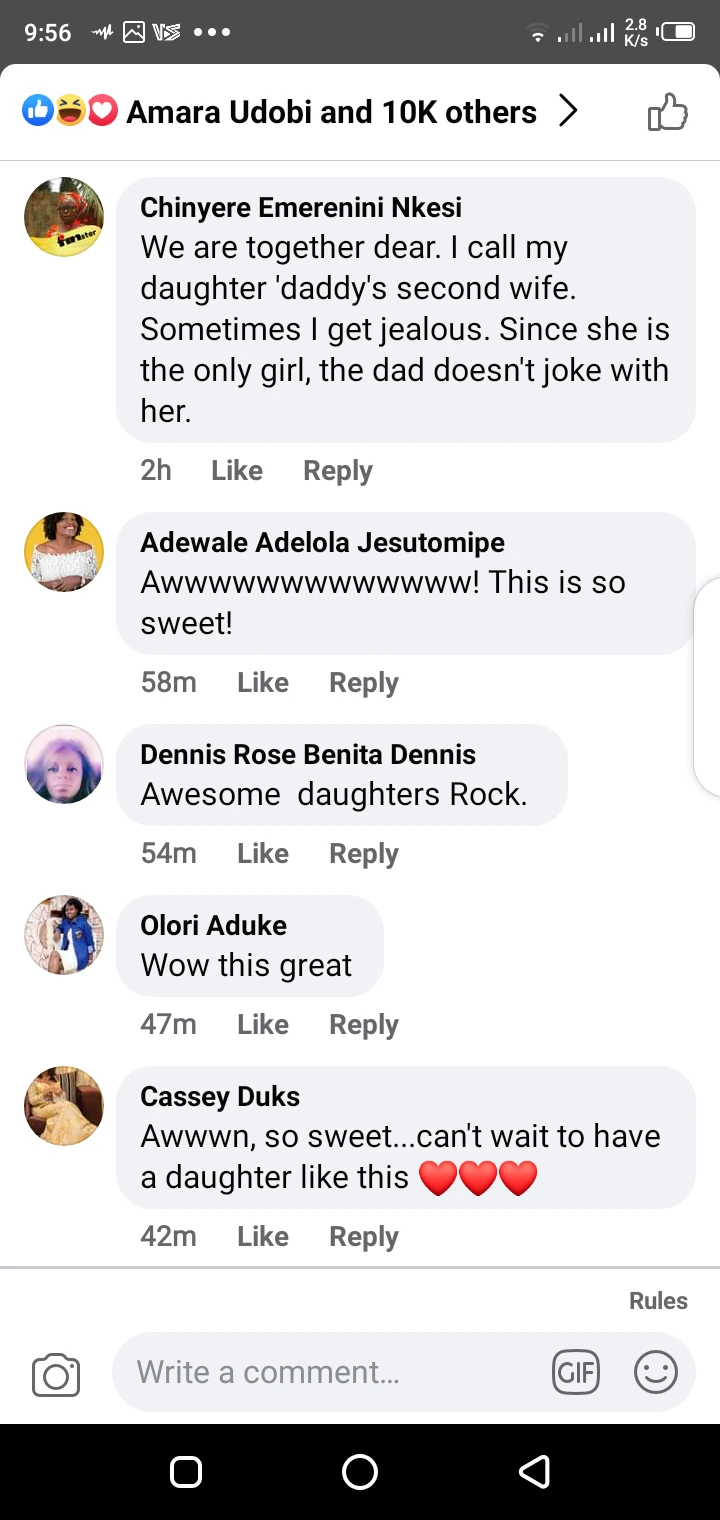Open Olori Aduke's profile by name

coord(214,925)
